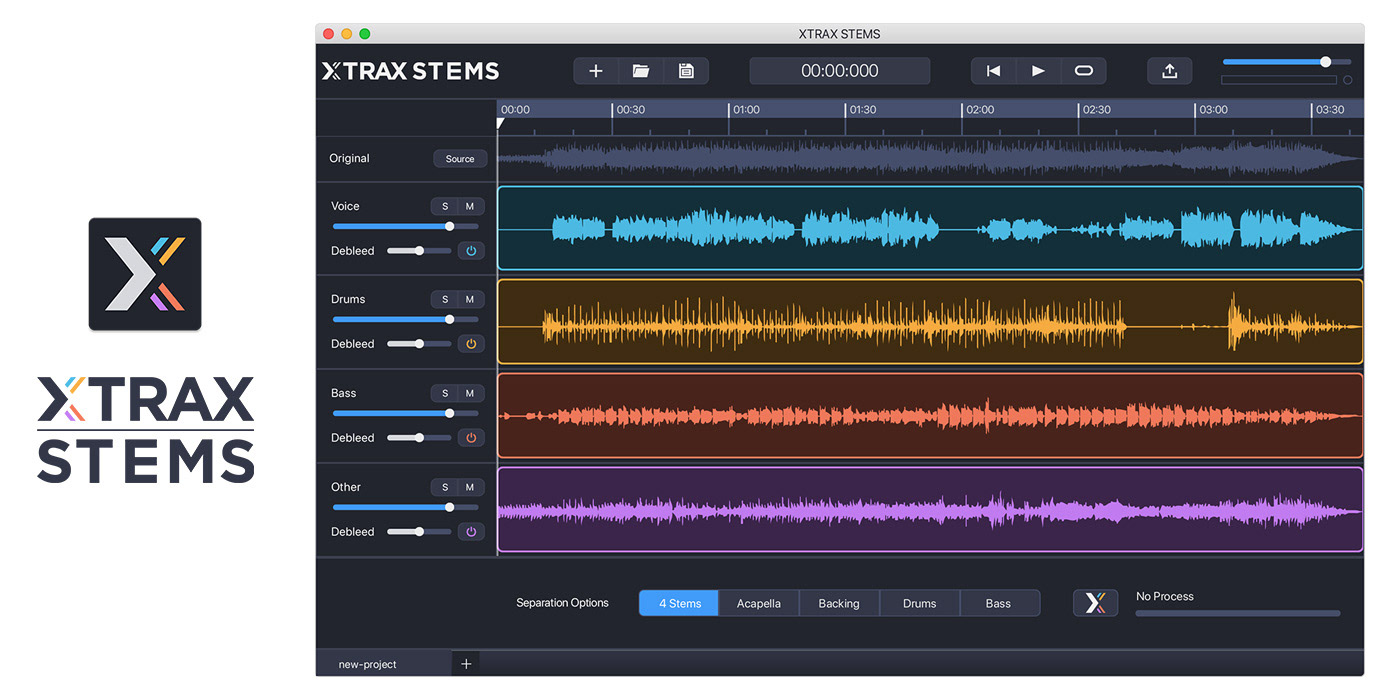Viewport: 1400px width, 700px height.
Task: Export stems with the share icon
Action: 1170,71
